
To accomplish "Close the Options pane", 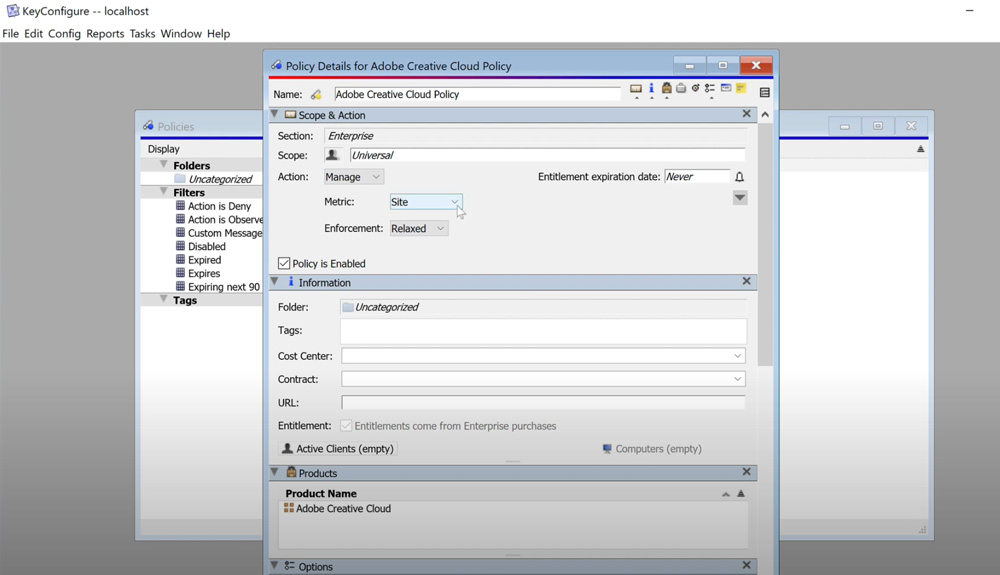I will (746, 565).
